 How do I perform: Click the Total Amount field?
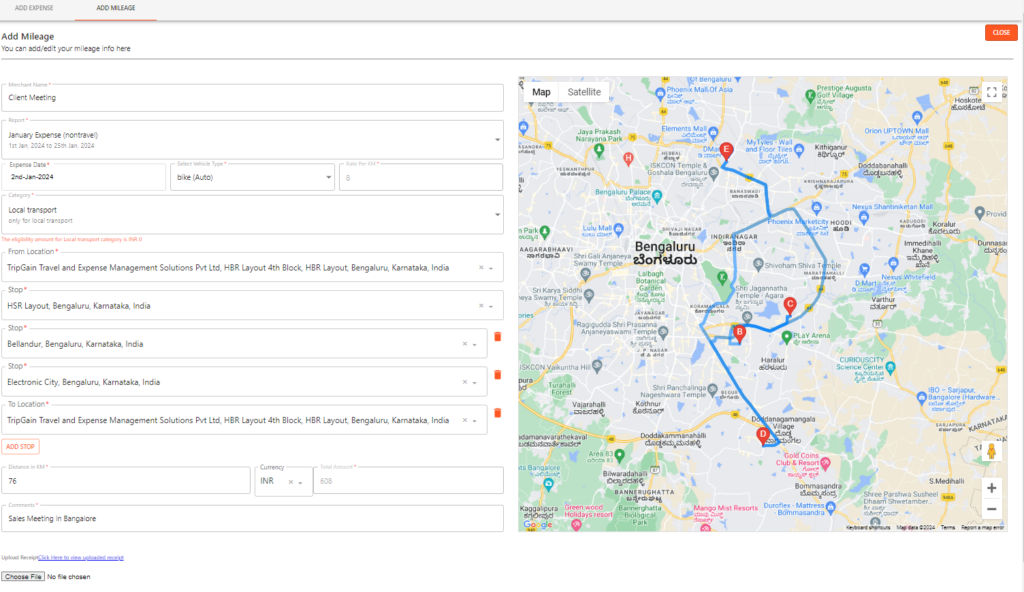(408, 480)
